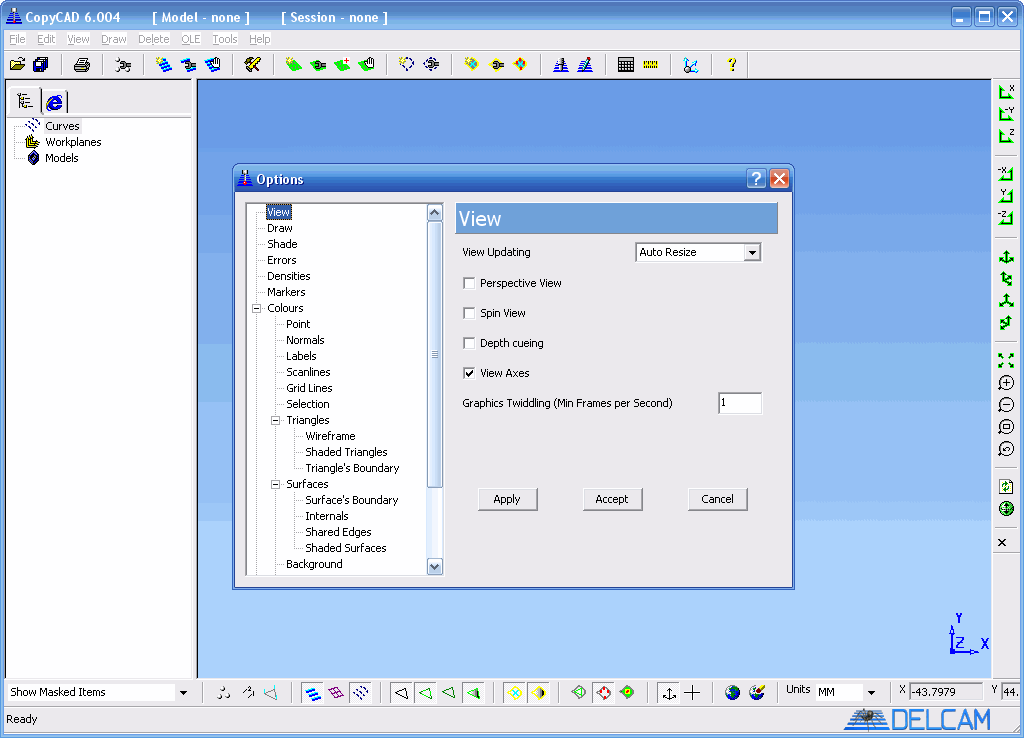Click the view from Z axis icon
Image resolution: width=1024 pixels, height=738 pixels.
[1006, 135]
